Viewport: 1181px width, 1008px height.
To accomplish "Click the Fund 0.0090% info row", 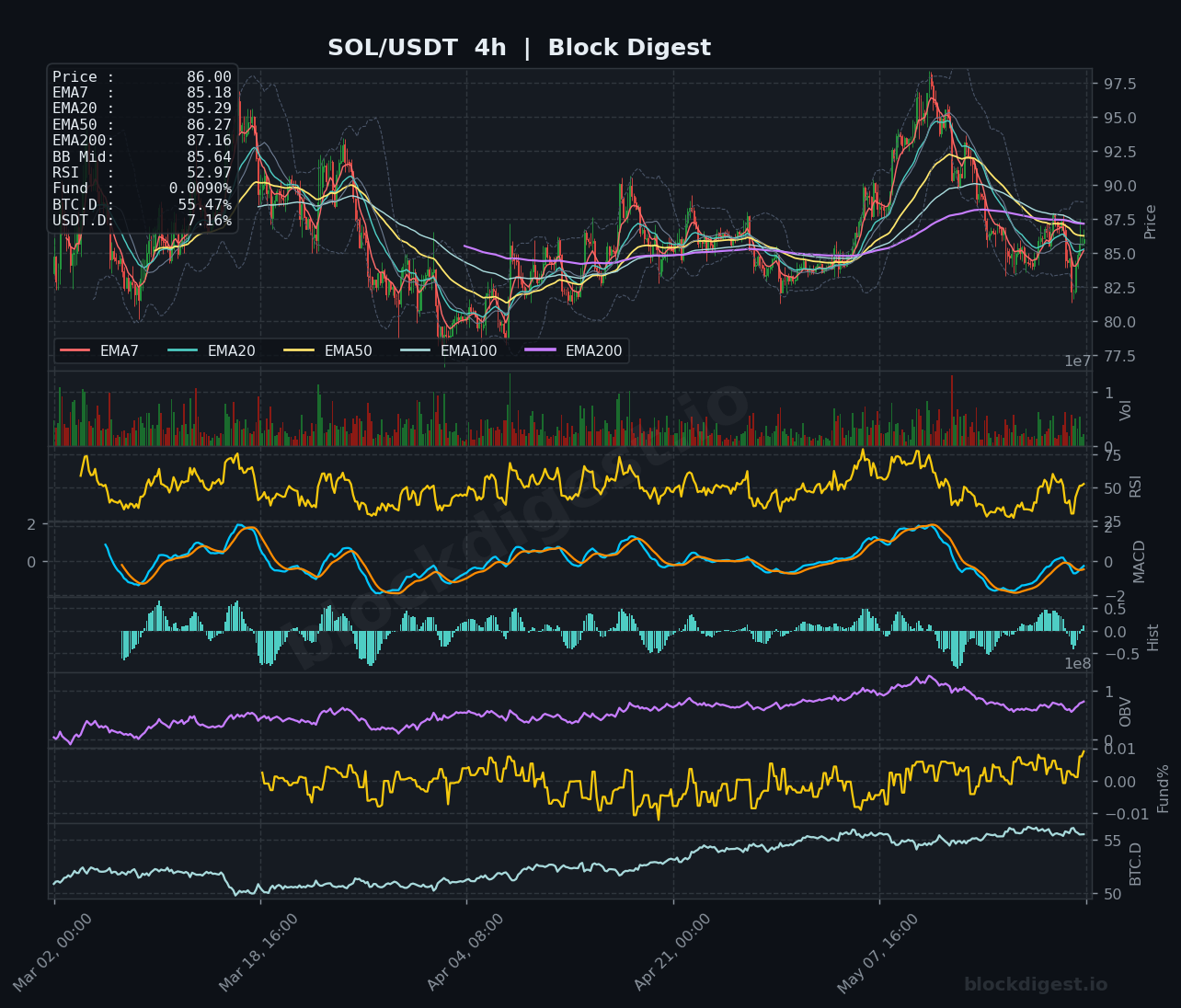I will point(142,189).
